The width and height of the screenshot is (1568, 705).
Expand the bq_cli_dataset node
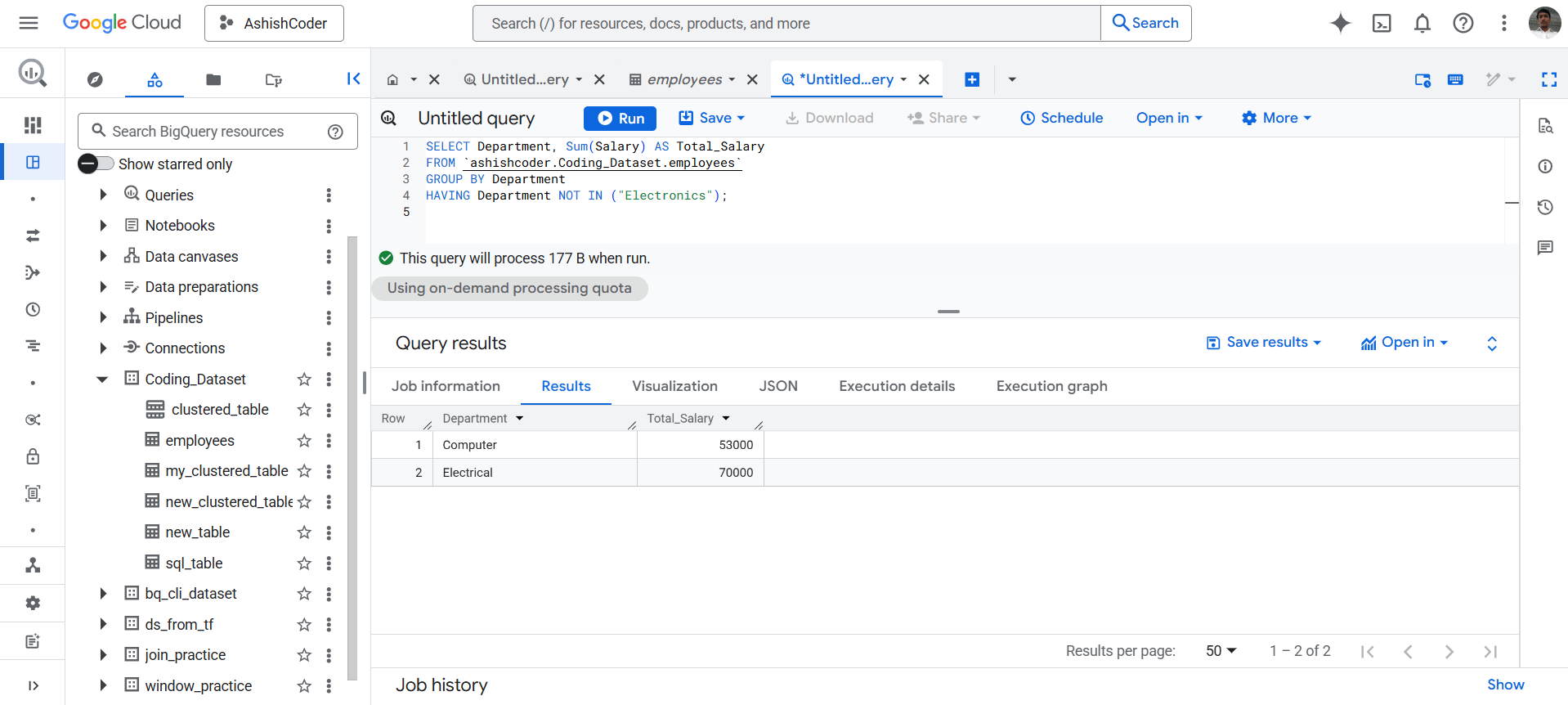103,594
